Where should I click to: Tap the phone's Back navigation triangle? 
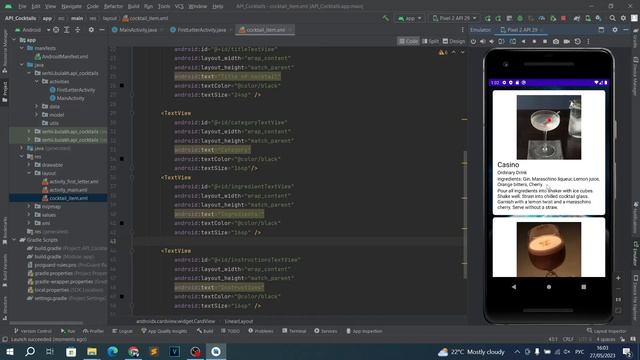514,287
